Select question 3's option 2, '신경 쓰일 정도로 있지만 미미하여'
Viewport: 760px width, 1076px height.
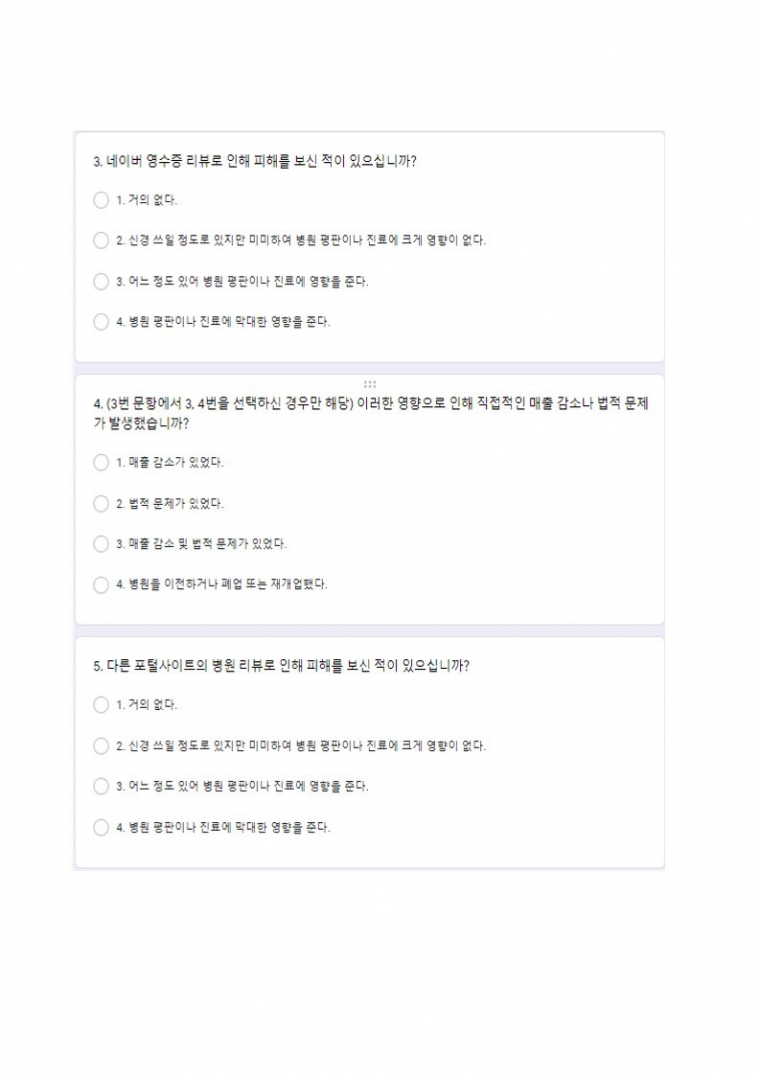tap(101, 241)
